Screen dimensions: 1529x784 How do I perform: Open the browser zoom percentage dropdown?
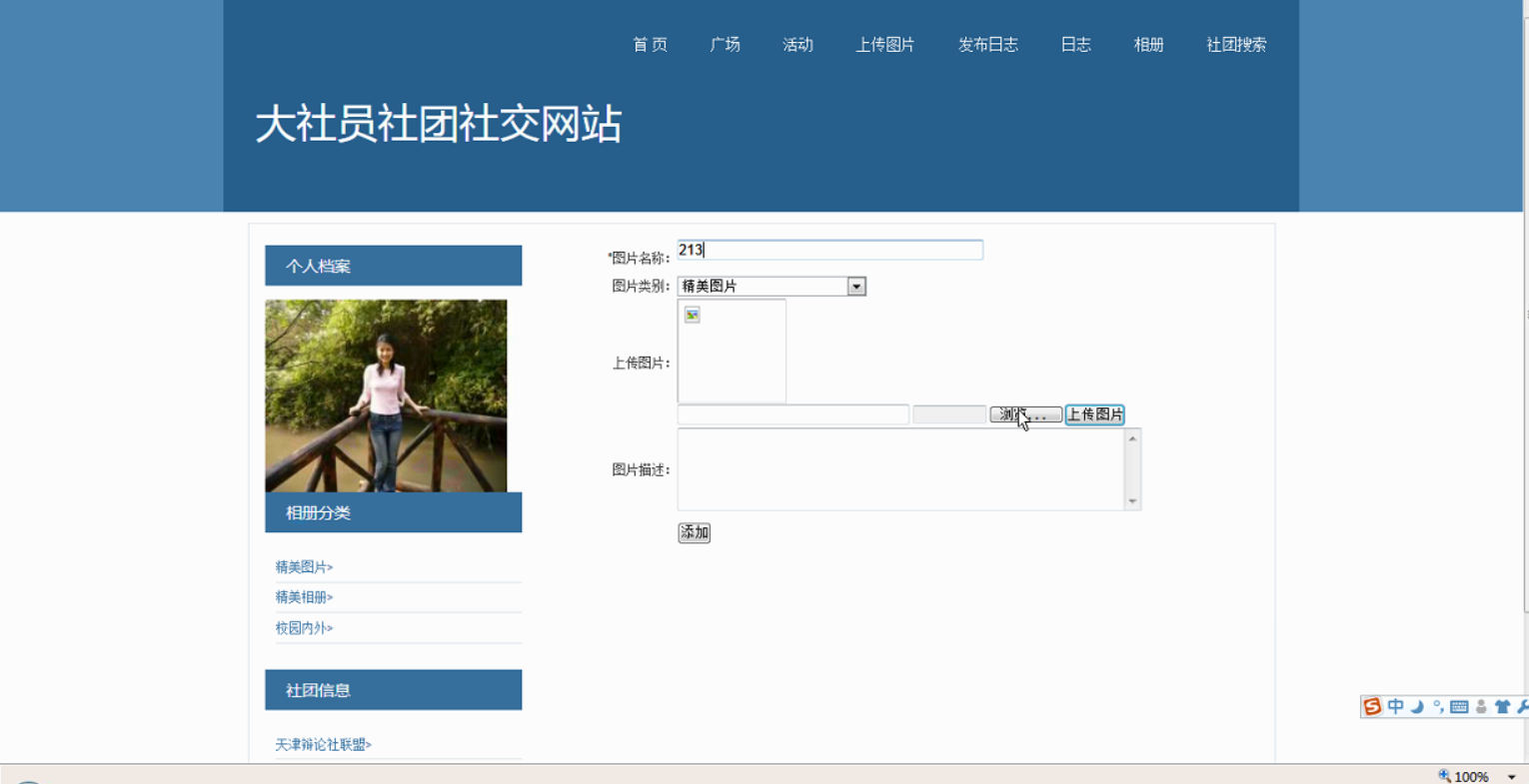[x=1510, y=776]
